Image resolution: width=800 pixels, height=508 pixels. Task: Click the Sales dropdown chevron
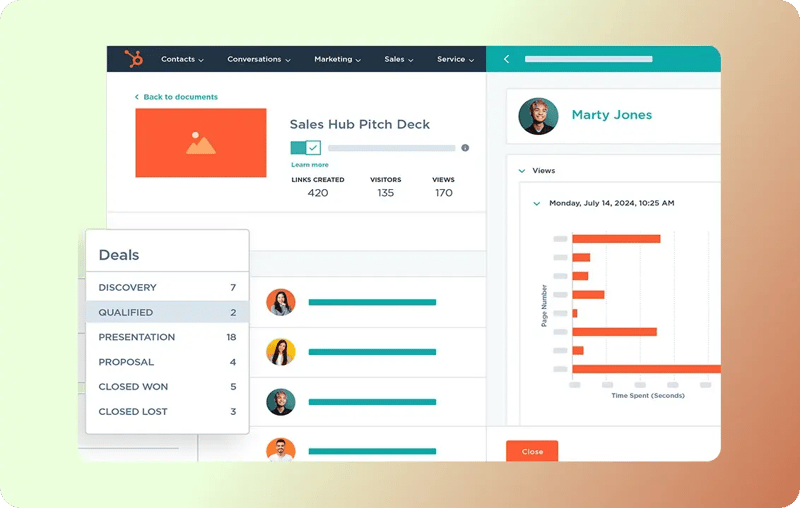[411, 60]
